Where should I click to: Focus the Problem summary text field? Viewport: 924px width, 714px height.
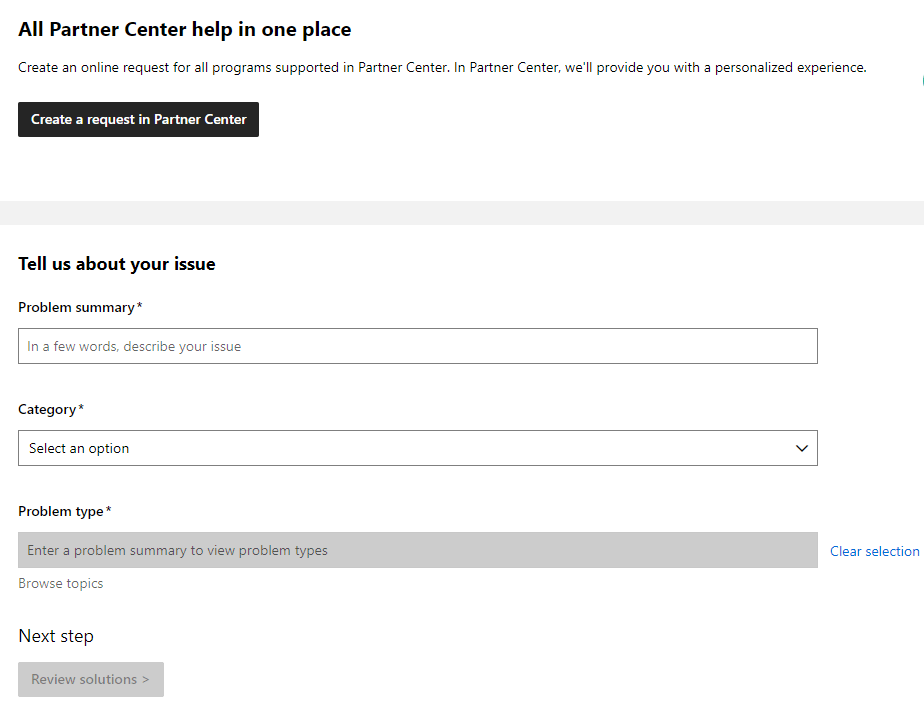coord(418,346)
